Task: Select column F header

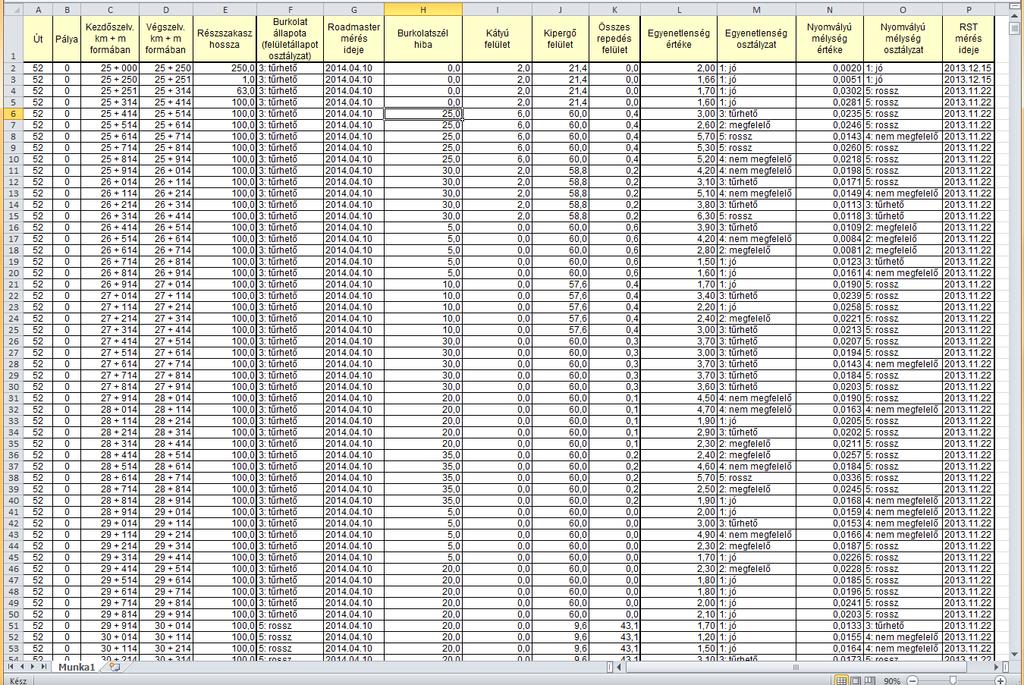Action: [x=290, y=9]
